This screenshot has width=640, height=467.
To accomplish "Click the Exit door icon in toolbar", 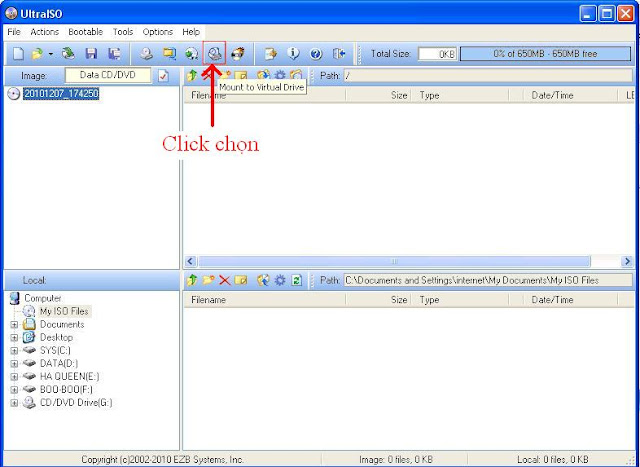I will (x=339, y=53).
